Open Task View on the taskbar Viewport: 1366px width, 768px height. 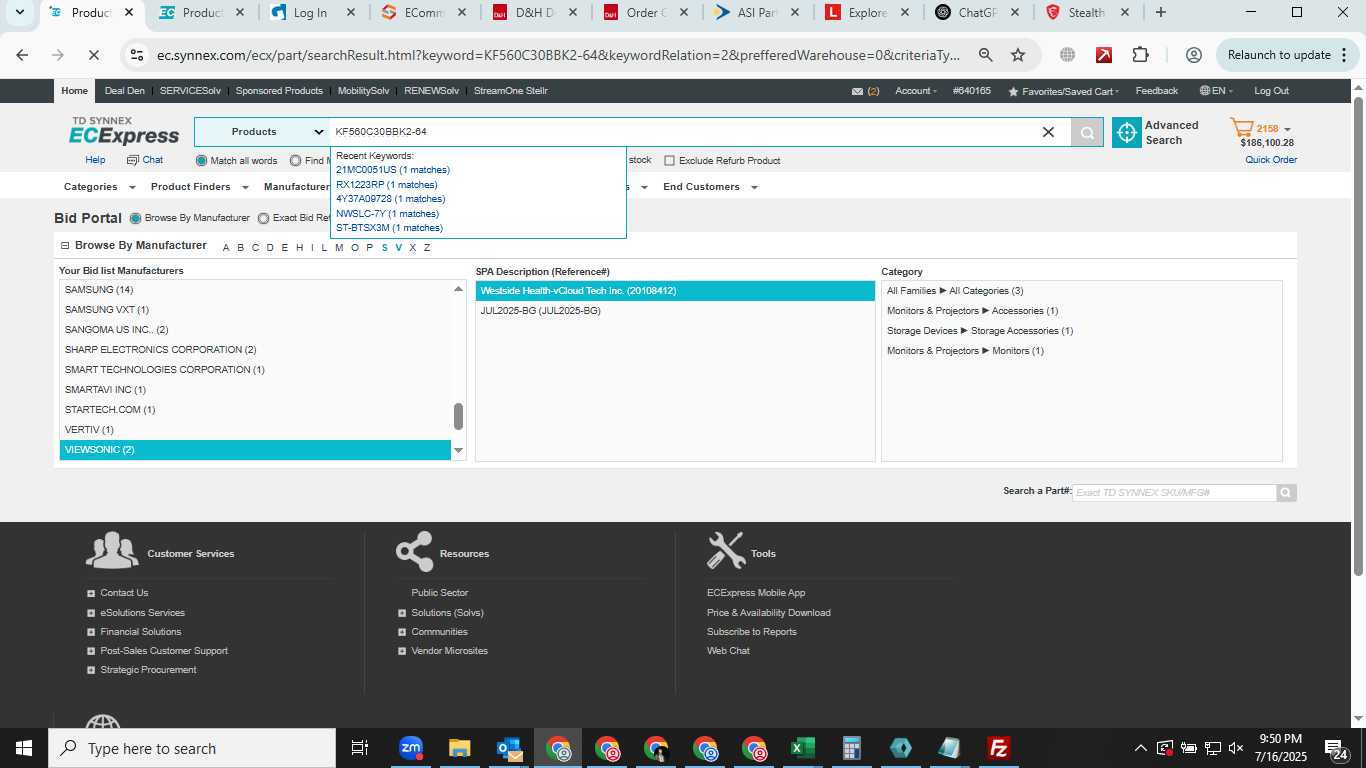pyautogui.click(x=360, y=748)
